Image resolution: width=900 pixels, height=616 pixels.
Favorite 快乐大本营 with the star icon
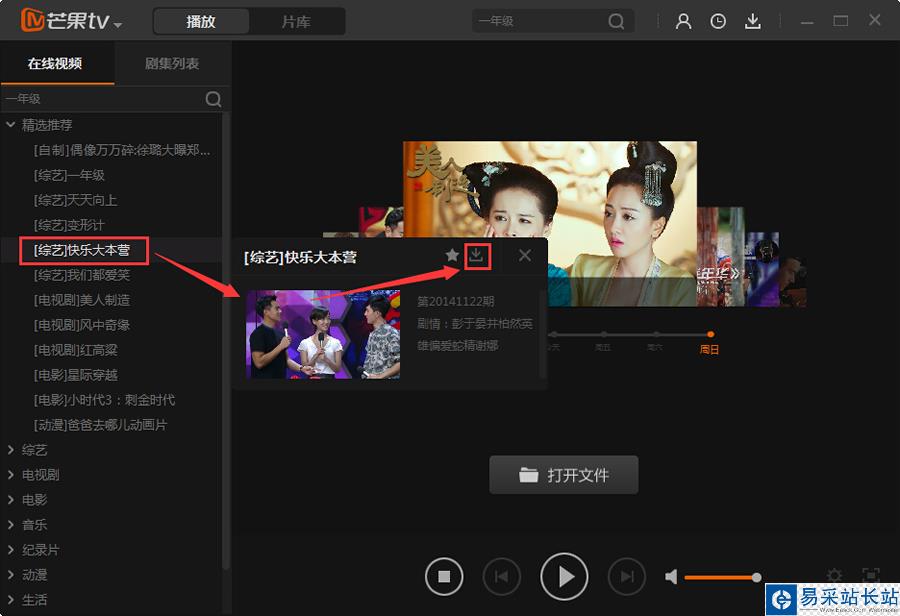click(x=452, y=255)
